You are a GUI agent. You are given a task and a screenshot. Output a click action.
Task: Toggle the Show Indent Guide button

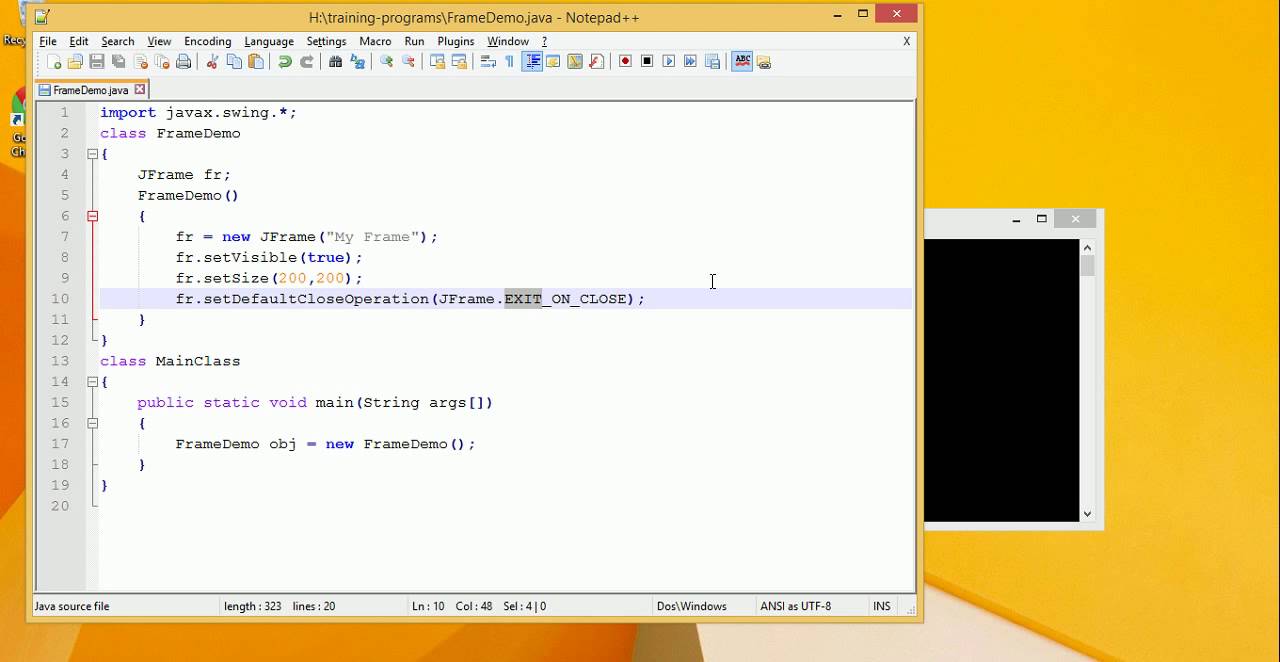click(x=532, y=62)
